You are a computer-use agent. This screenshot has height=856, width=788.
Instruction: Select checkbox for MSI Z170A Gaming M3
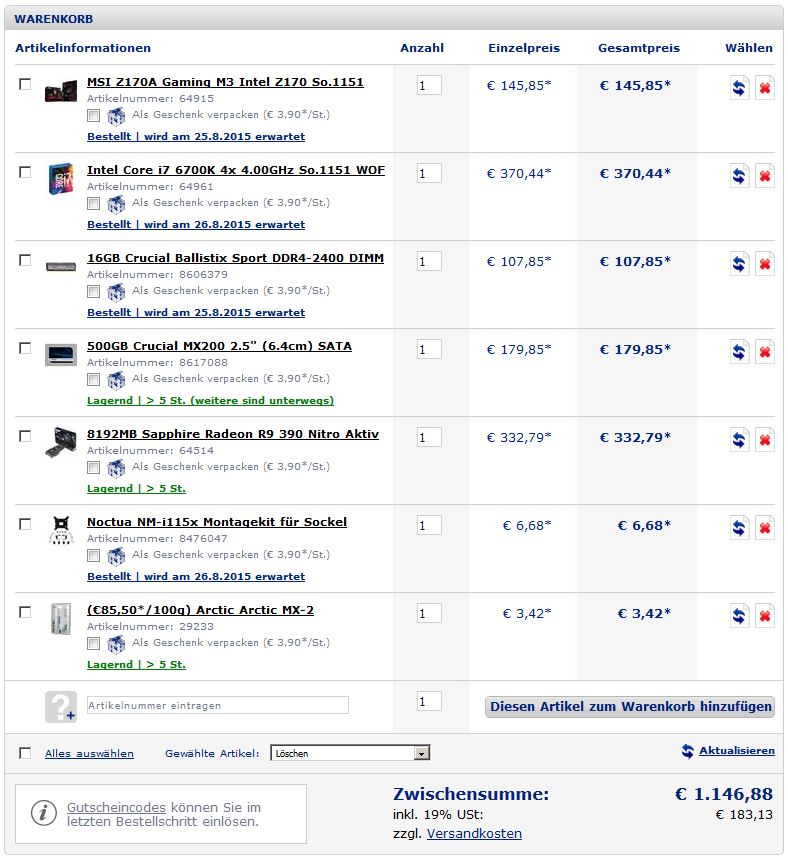pyautogui.click(x=25, y=84)
